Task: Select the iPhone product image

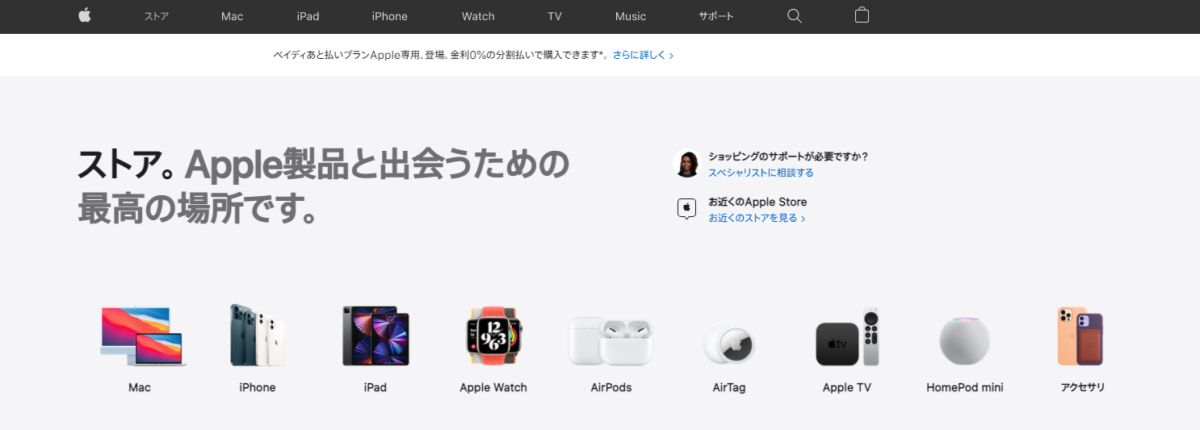Action: pyautogui.click(x=257, y=335)
